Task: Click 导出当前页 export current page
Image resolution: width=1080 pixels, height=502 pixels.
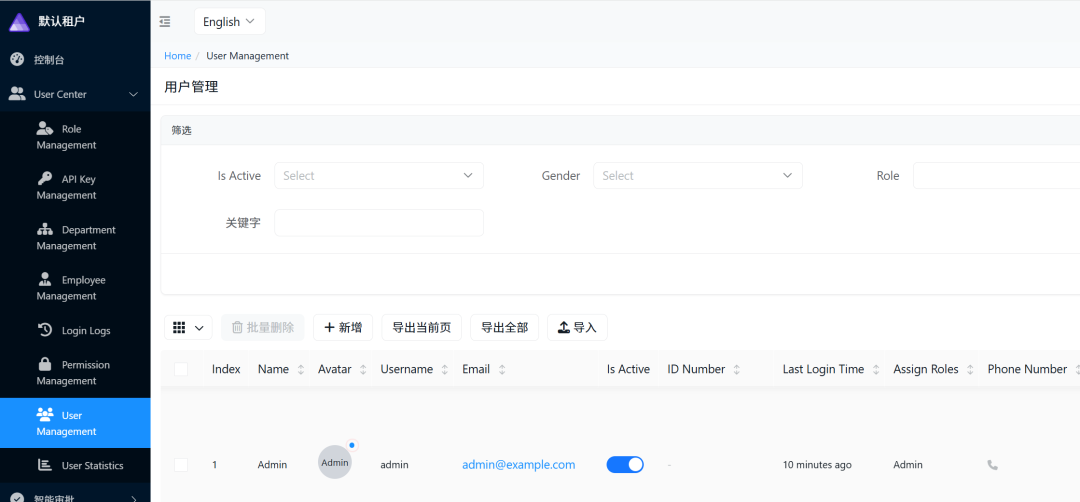Action: [x=422, y=328]
